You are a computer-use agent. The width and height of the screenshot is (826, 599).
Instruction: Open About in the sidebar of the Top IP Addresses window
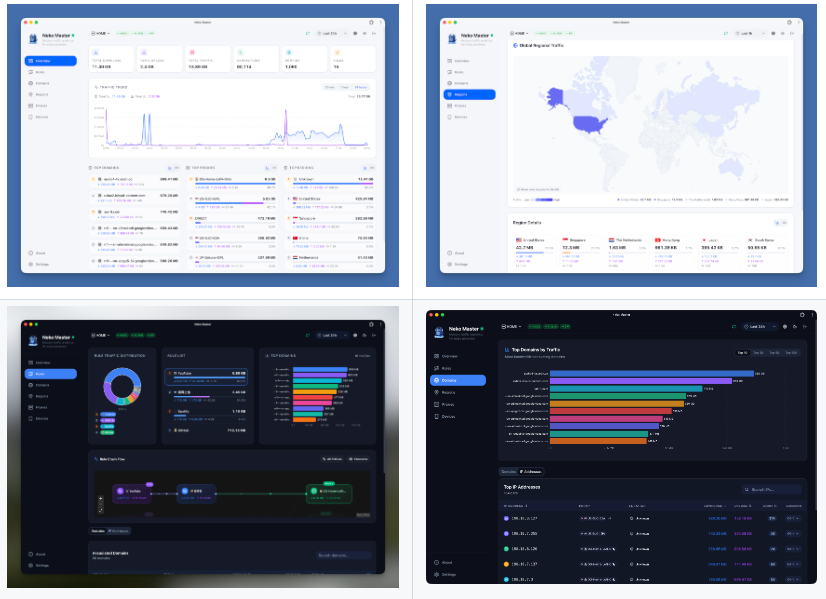click(x=447, y=563)
